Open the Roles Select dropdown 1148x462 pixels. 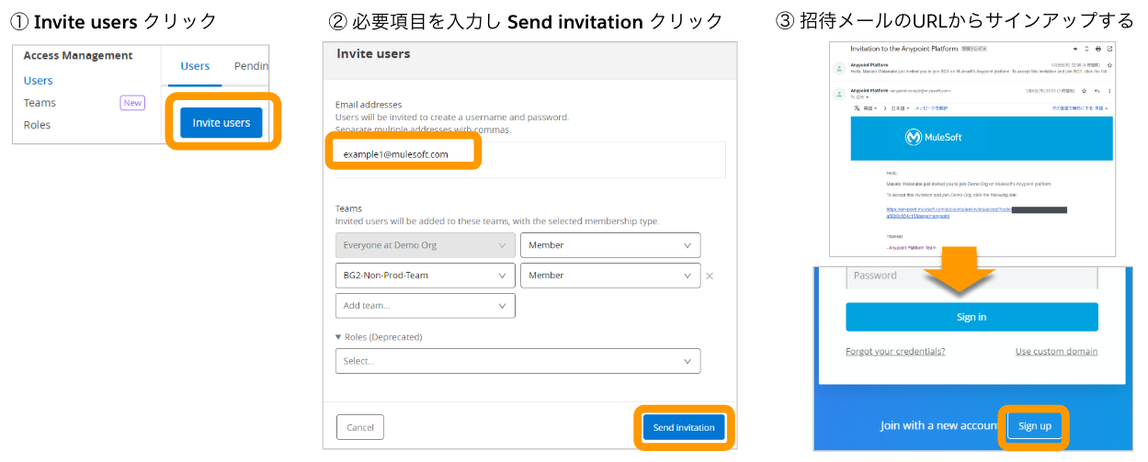coord(517,361)
